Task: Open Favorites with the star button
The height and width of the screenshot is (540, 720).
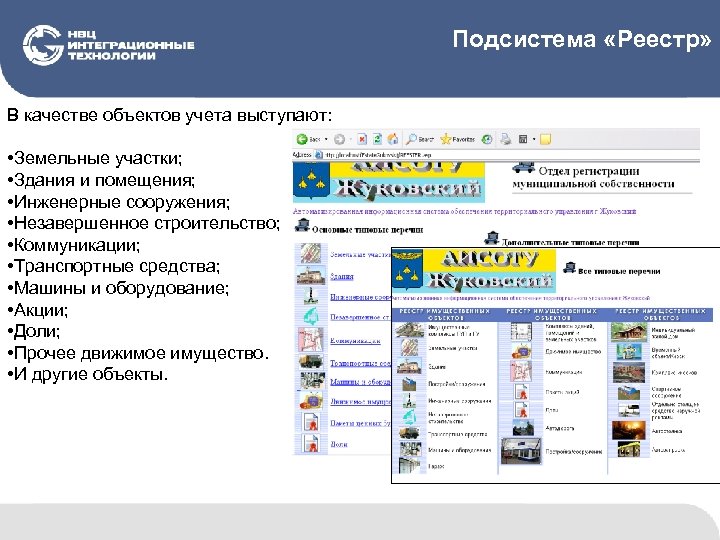Action: tap(457, 139)
